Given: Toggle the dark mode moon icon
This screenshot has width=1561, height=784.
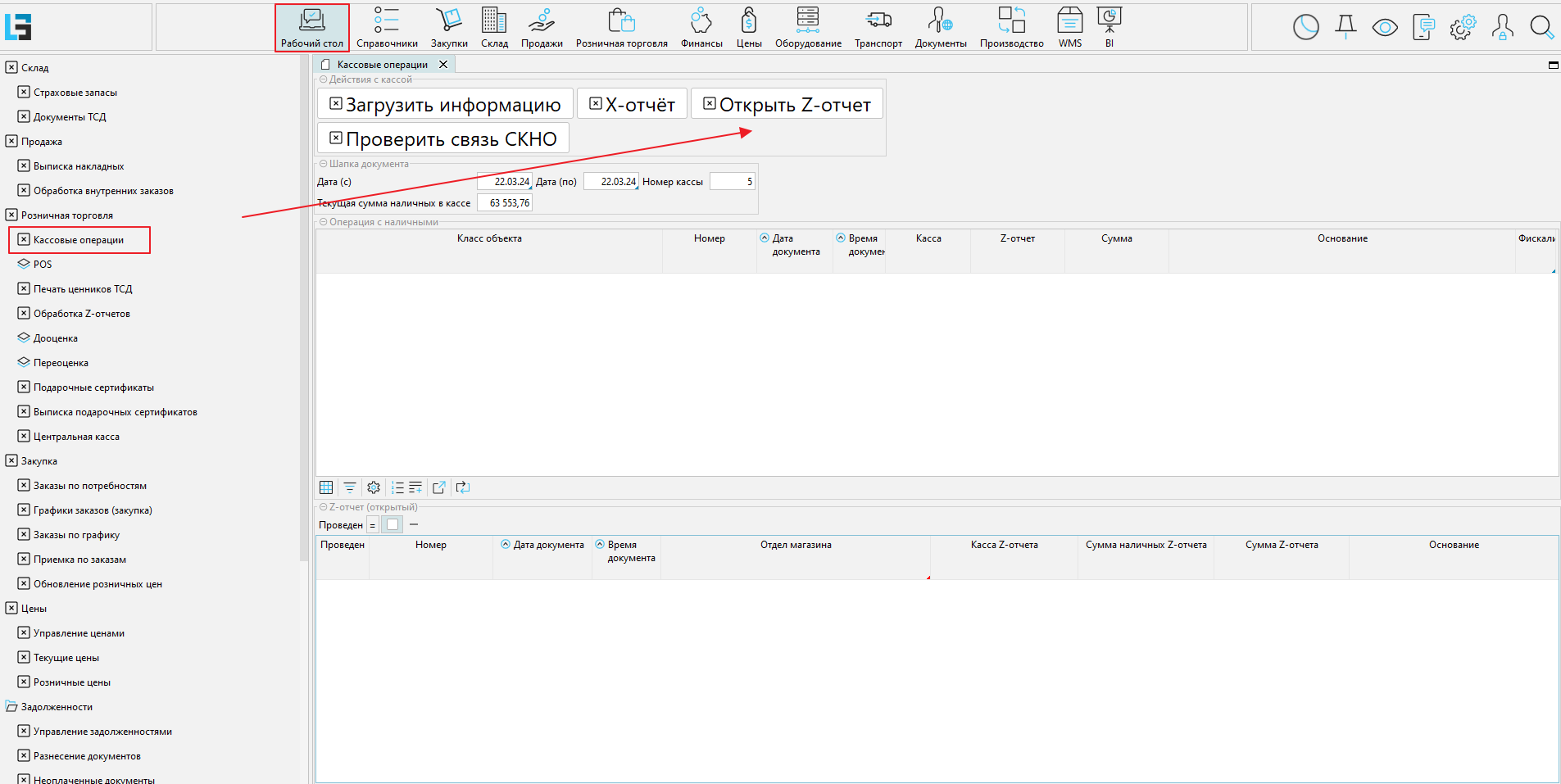Looking at the screenshot, I should click(1305, 28).
